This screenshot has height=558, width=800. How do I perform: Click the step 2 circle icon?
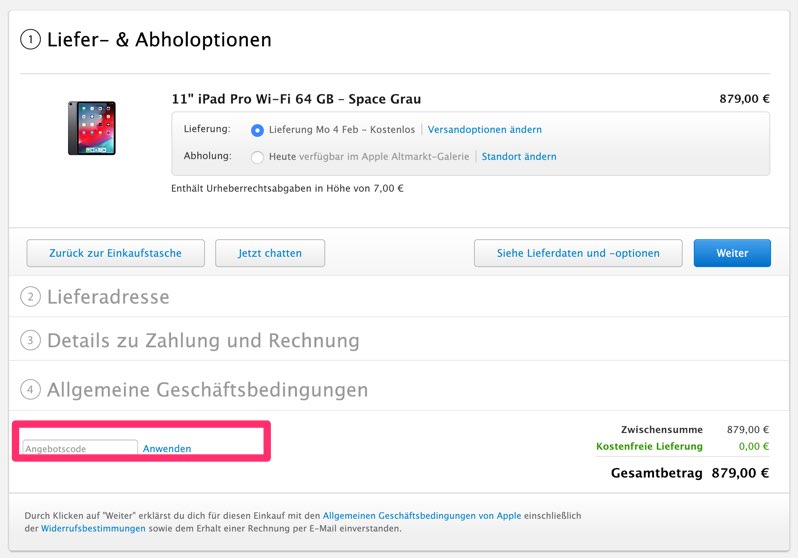coord(31,297)
